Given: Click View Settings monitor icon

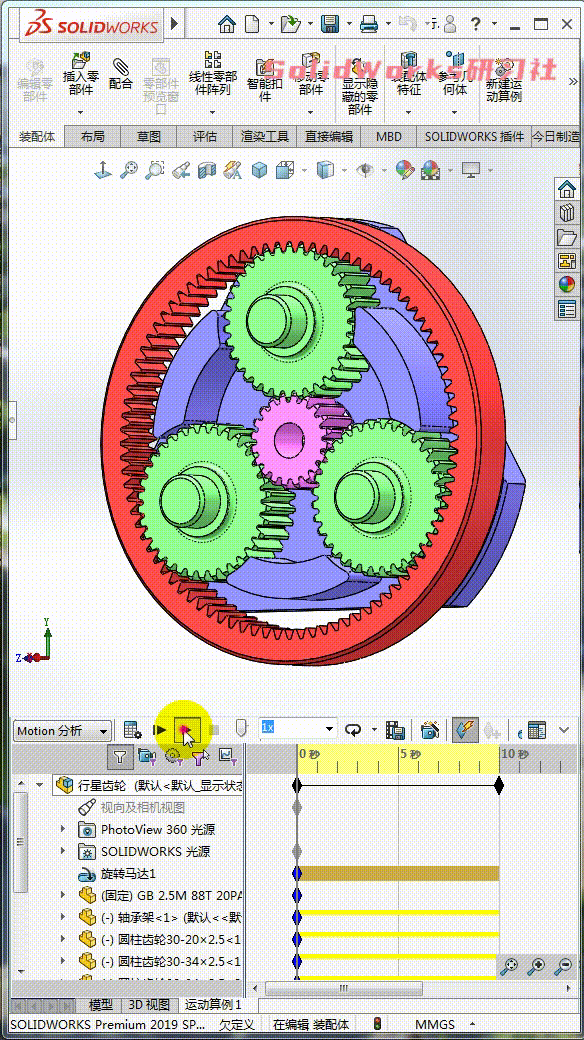Looking at the screenshot, I should point(471,170).
